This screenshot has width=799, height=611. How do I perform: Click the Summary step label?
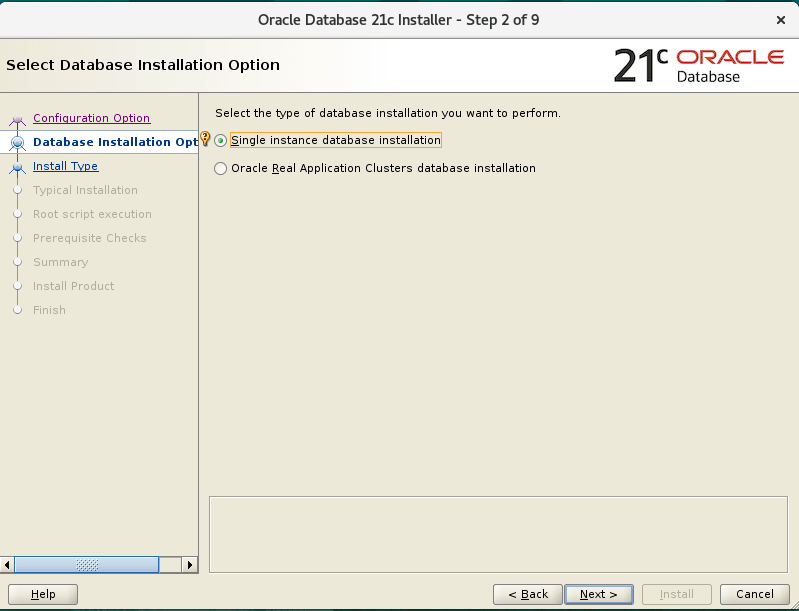click(61, 262)
